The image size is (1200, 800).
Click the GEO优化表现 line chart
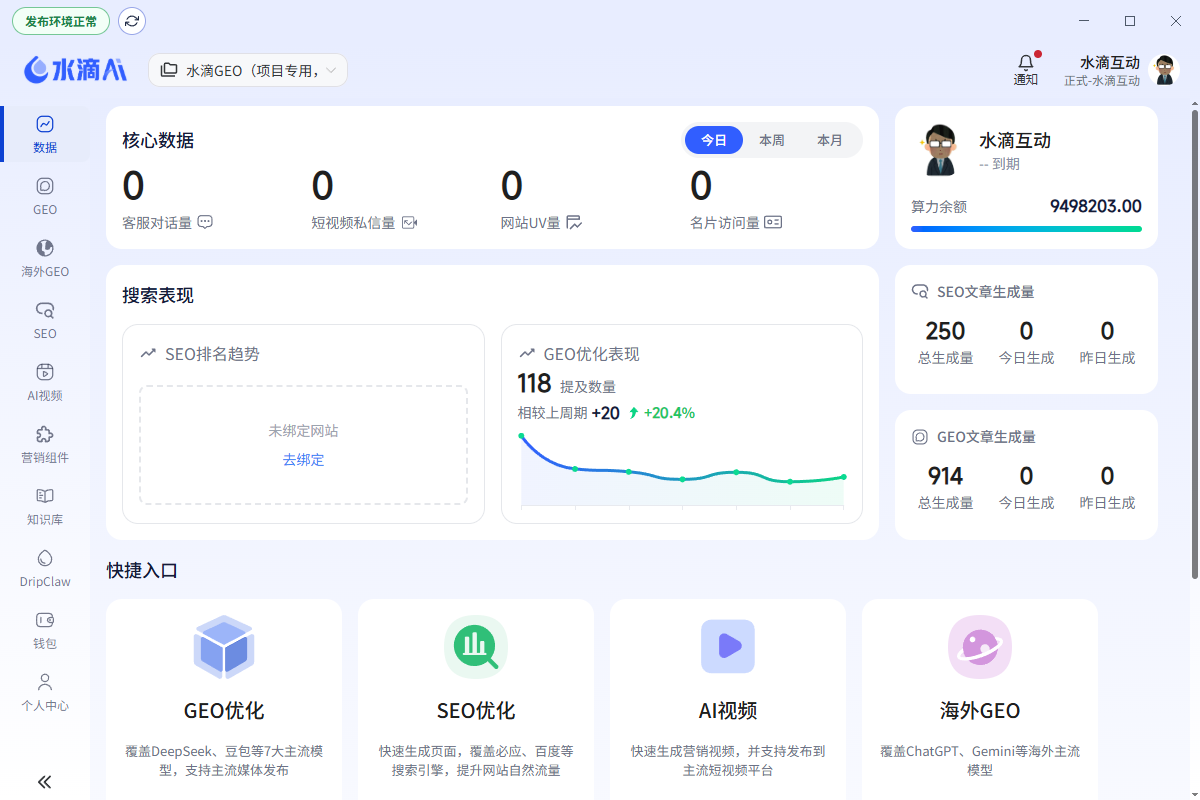pyautogui.click(x=682, y=470)
